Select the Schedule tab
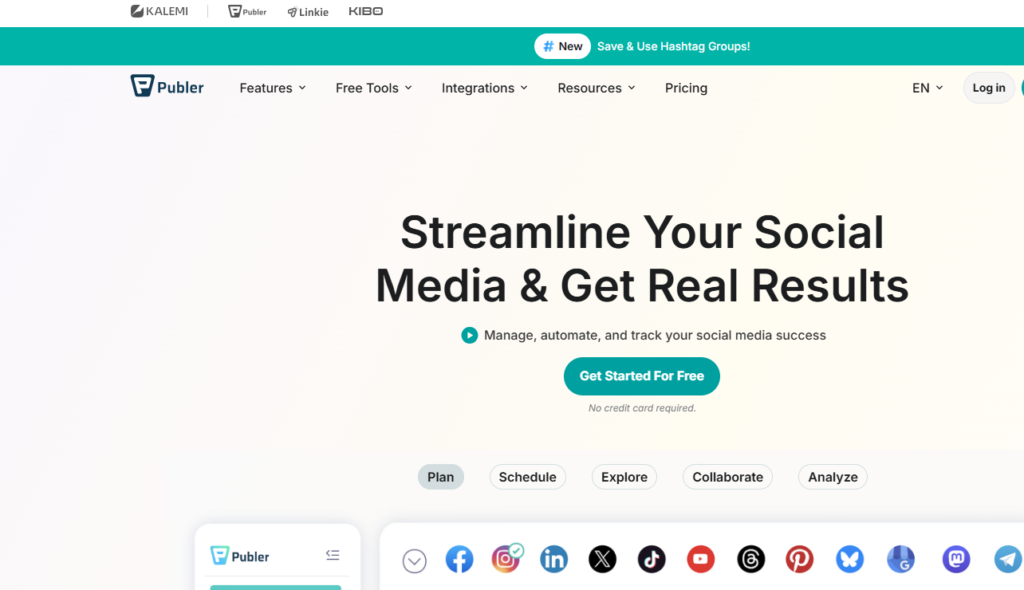1024x590 pixels. (x=527, y=477)
